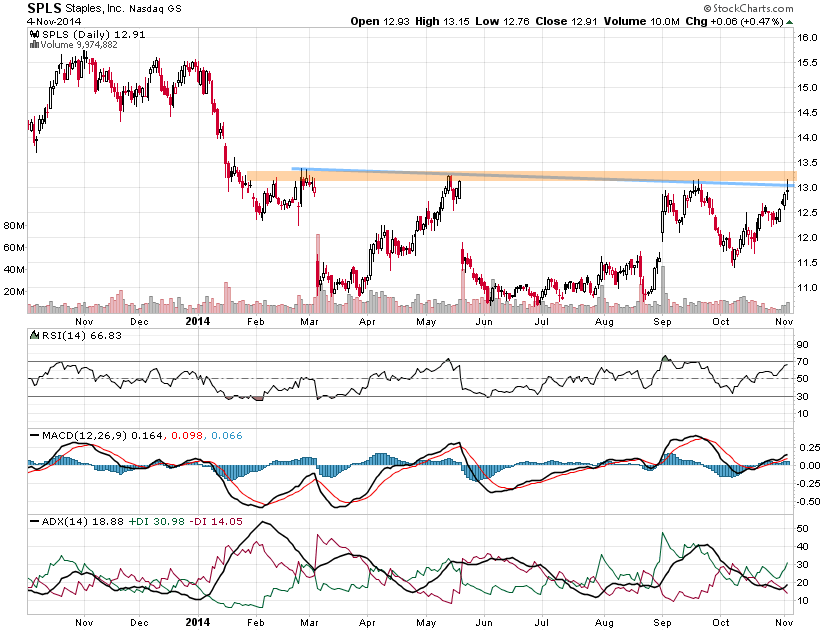
Task: Click the 11.5 price axis label
Action: tap(807, 262)
